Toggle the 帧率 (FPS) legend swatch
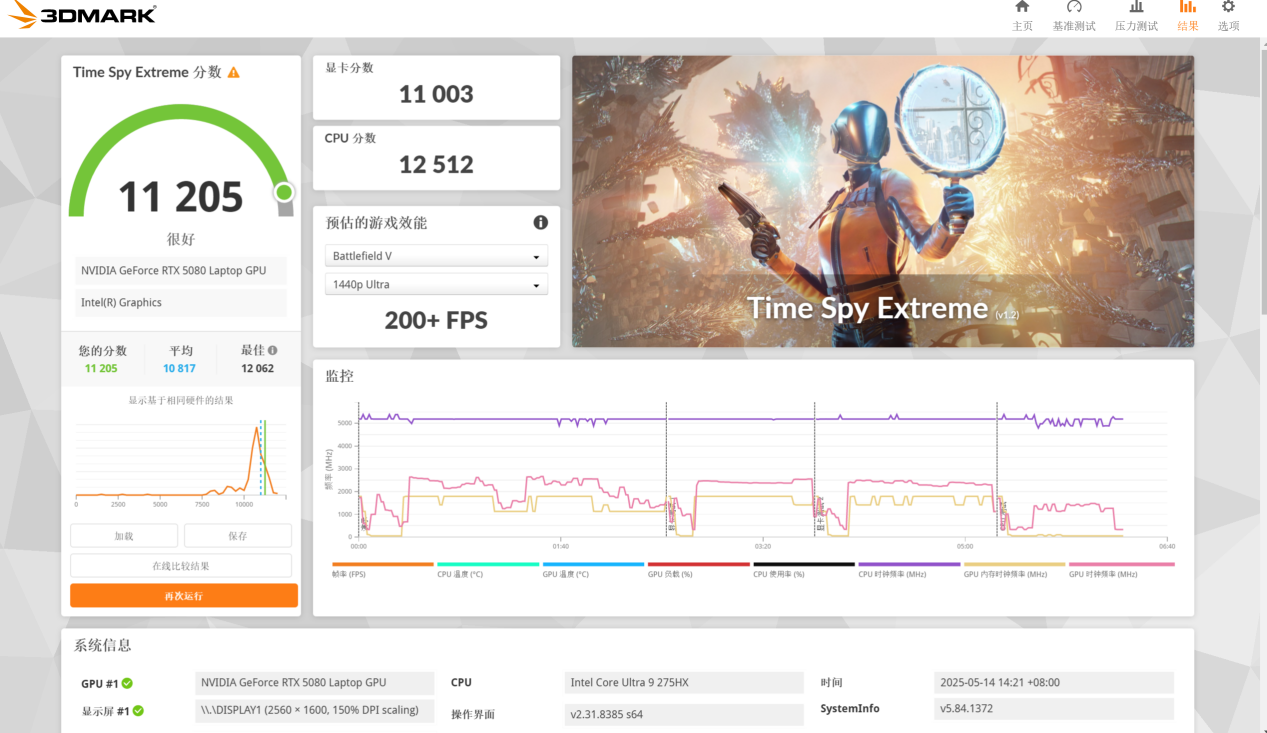The width and height of the screenshot is (1267, 733). click(x=382, y=565)
